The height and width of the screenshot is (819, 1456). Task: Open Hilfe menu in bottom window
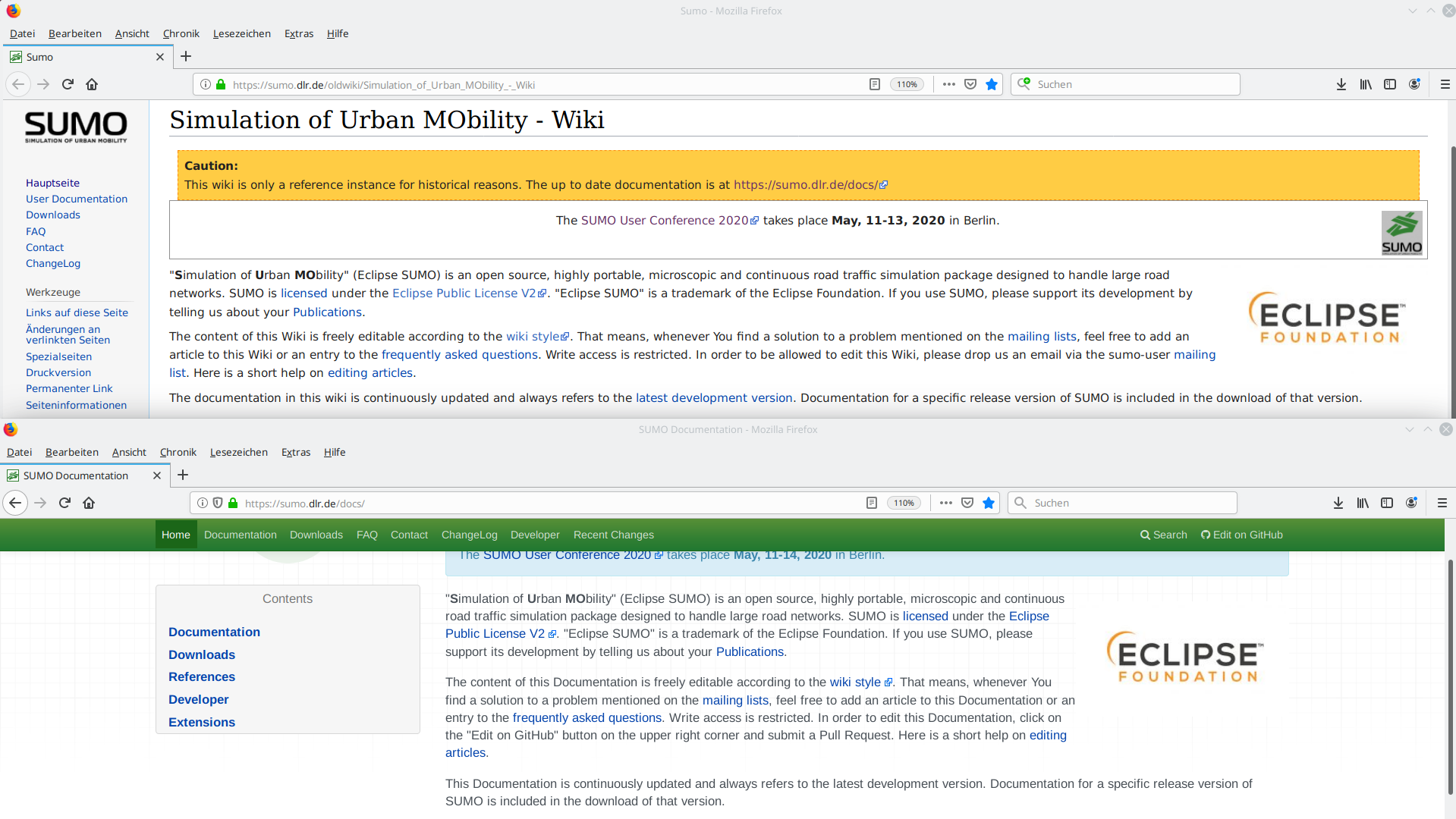point(334,452)
